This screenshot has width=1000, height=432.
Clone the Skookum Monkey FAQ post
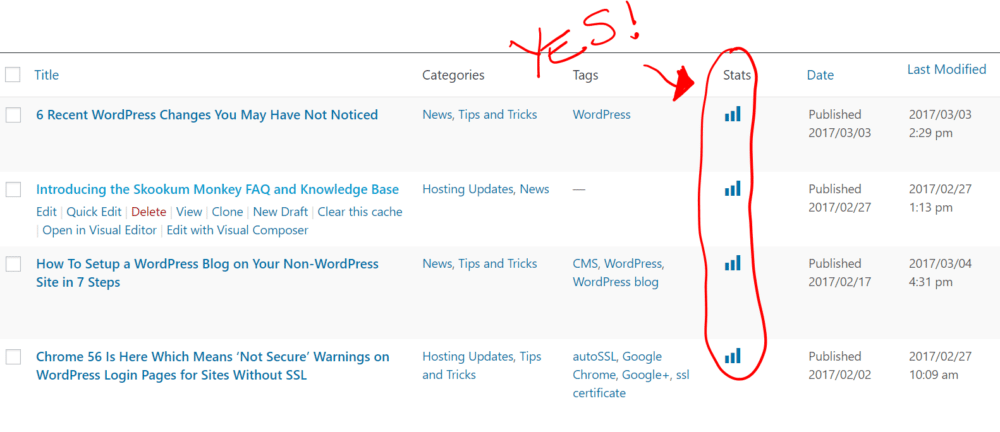pos(227,212)
